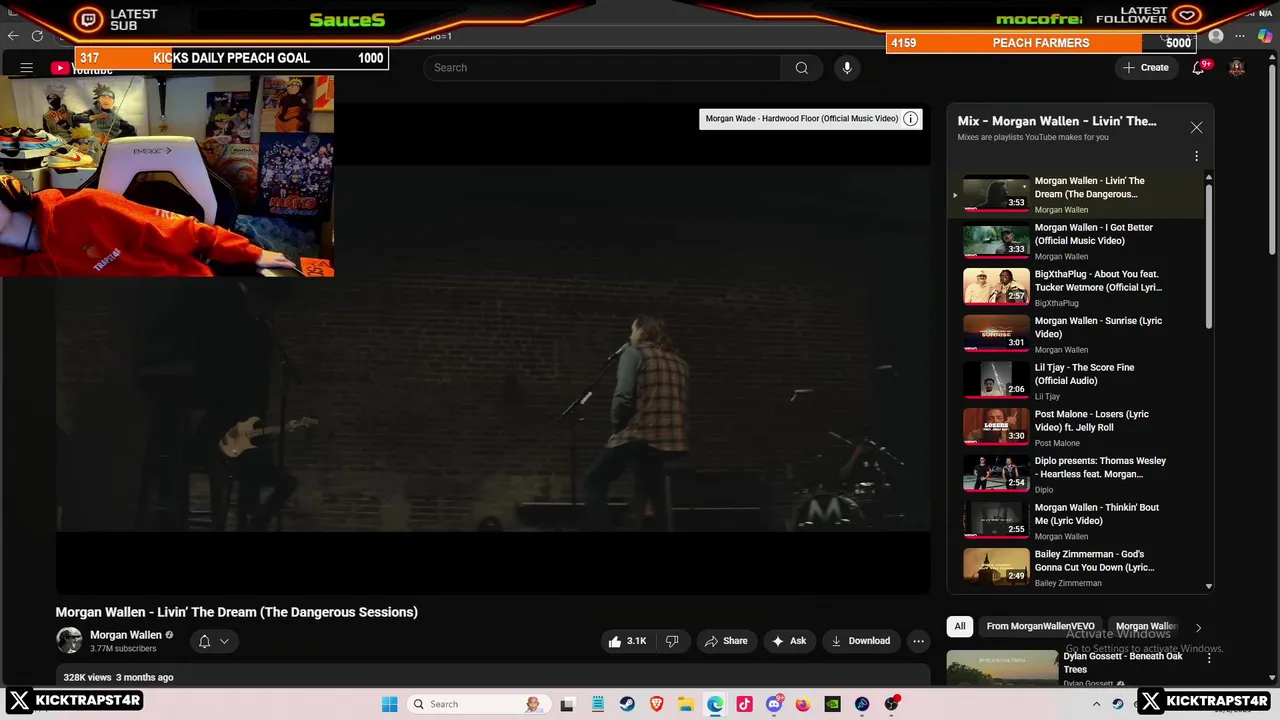Show more filter chips with right arrow
This screenshot has height=720, width=1280.
tap(1198, 627)
